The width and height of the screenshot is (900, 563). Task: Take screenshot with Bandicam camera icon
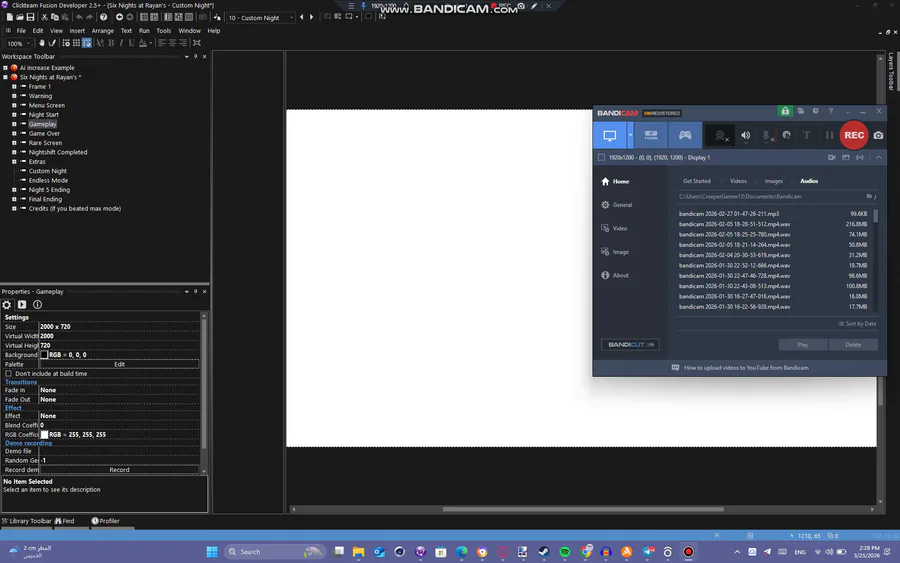pos(878,135)
